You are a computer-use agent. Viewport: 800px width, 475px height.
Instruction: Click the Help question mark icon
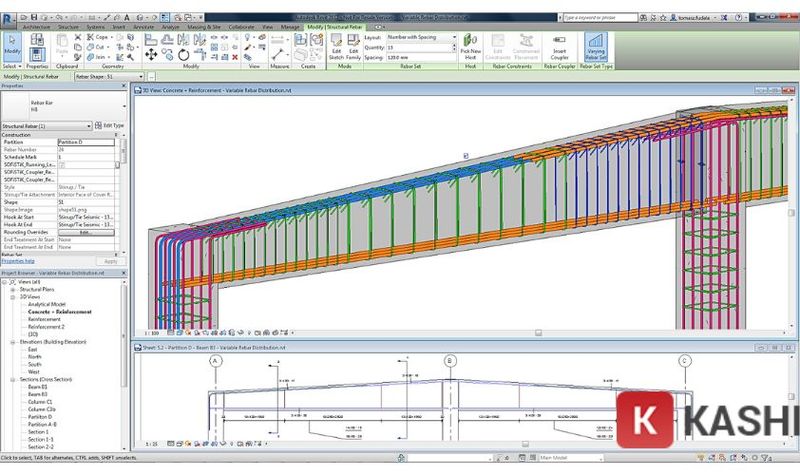coord(739,18)
